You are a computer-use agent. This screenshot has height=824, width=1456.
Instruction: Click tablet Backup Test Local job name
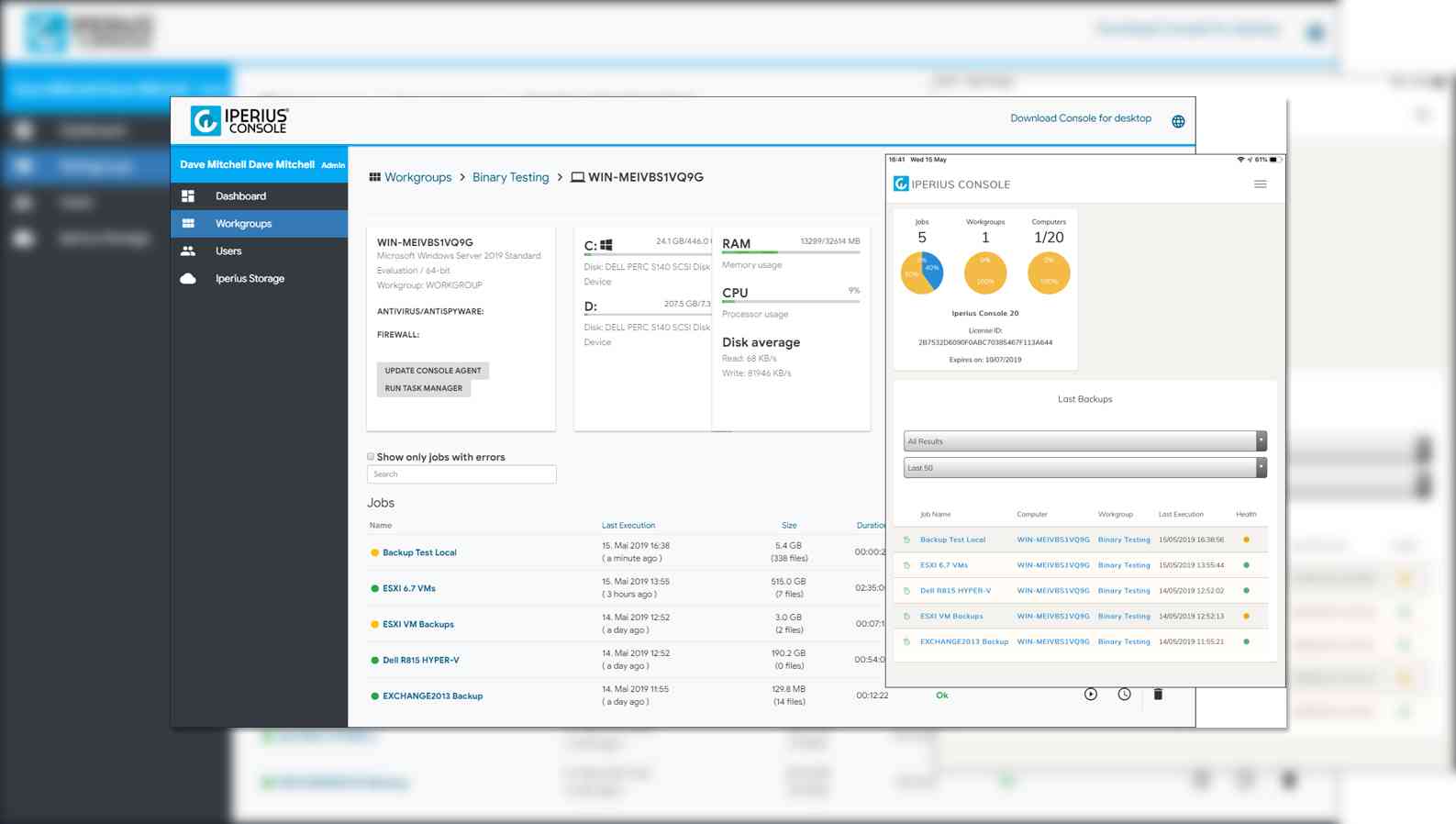click(x=952, y=540)
